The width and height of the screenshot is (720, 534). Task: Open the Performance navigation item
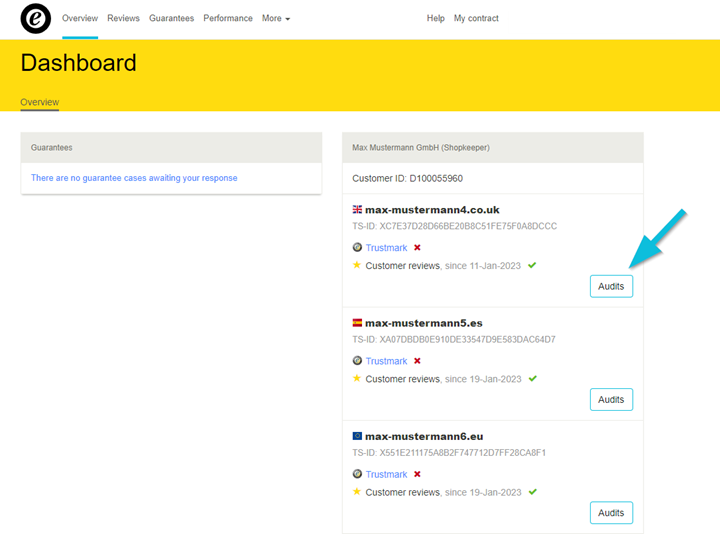click(x=228, y=18)
